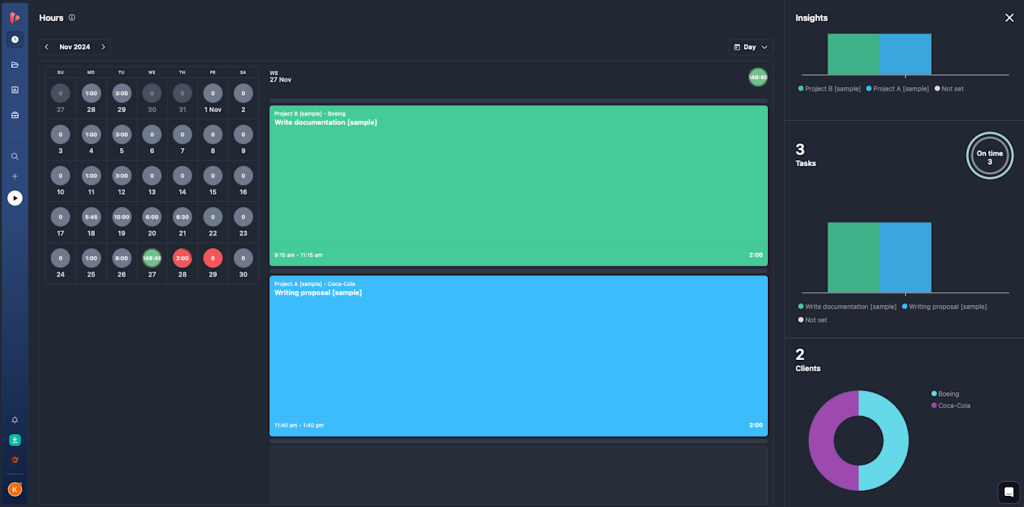Open the Nov 2024 month label
Image resolution: width=1024 pixels, height=507 pixels.
(x=74, y=47)
